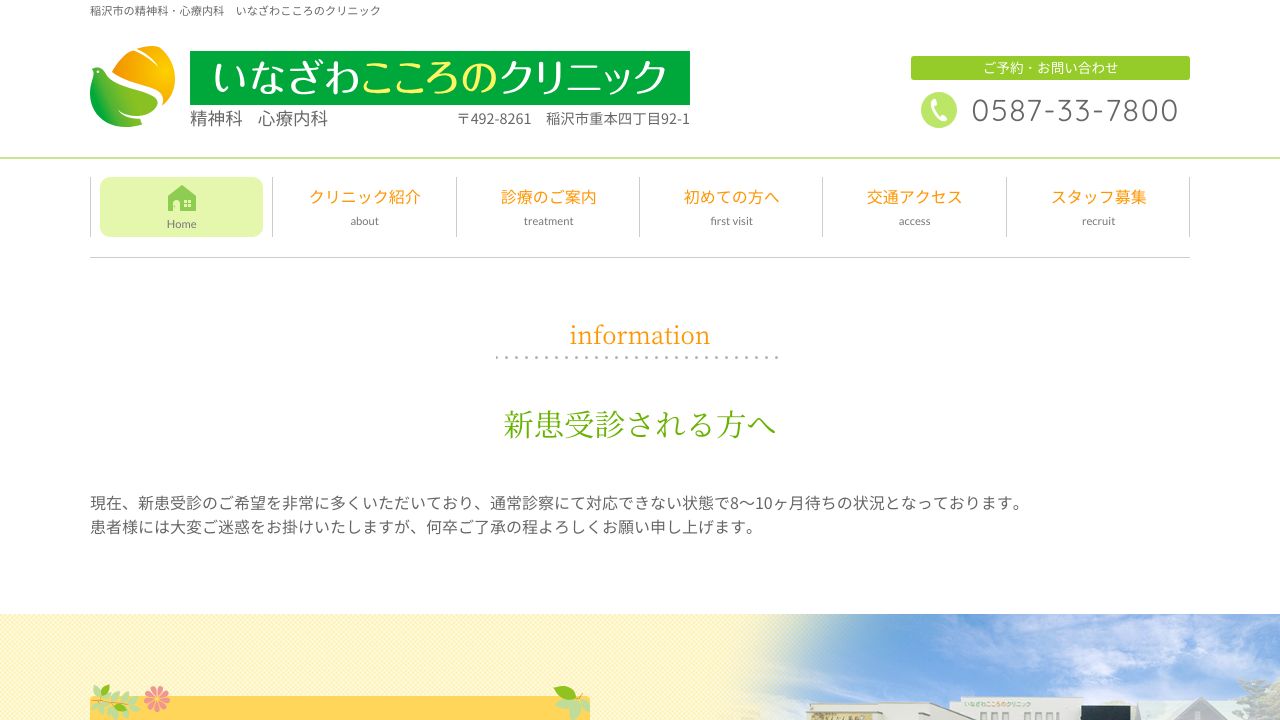Select the Home house icon in navigation

tap(181, 197)
